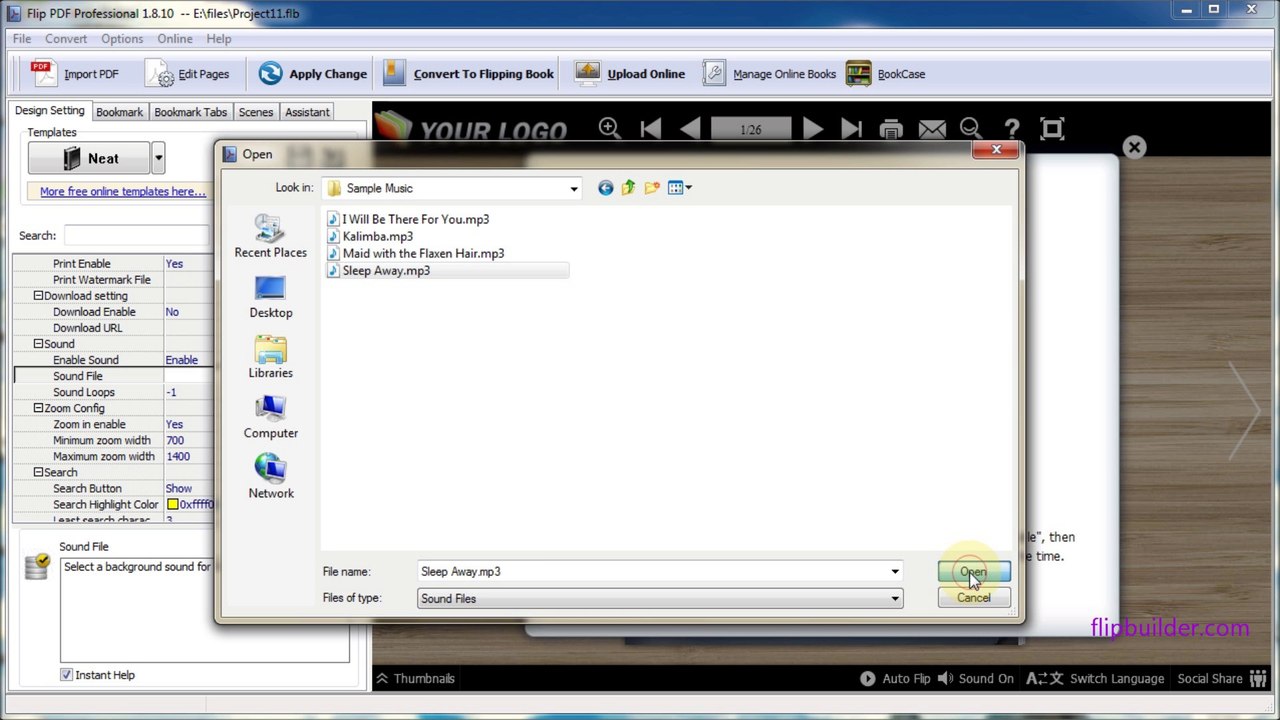Toggle Sound On in the preview bar
The height and width of the screenshot is (720, 1280).
[x=975, y=679]
